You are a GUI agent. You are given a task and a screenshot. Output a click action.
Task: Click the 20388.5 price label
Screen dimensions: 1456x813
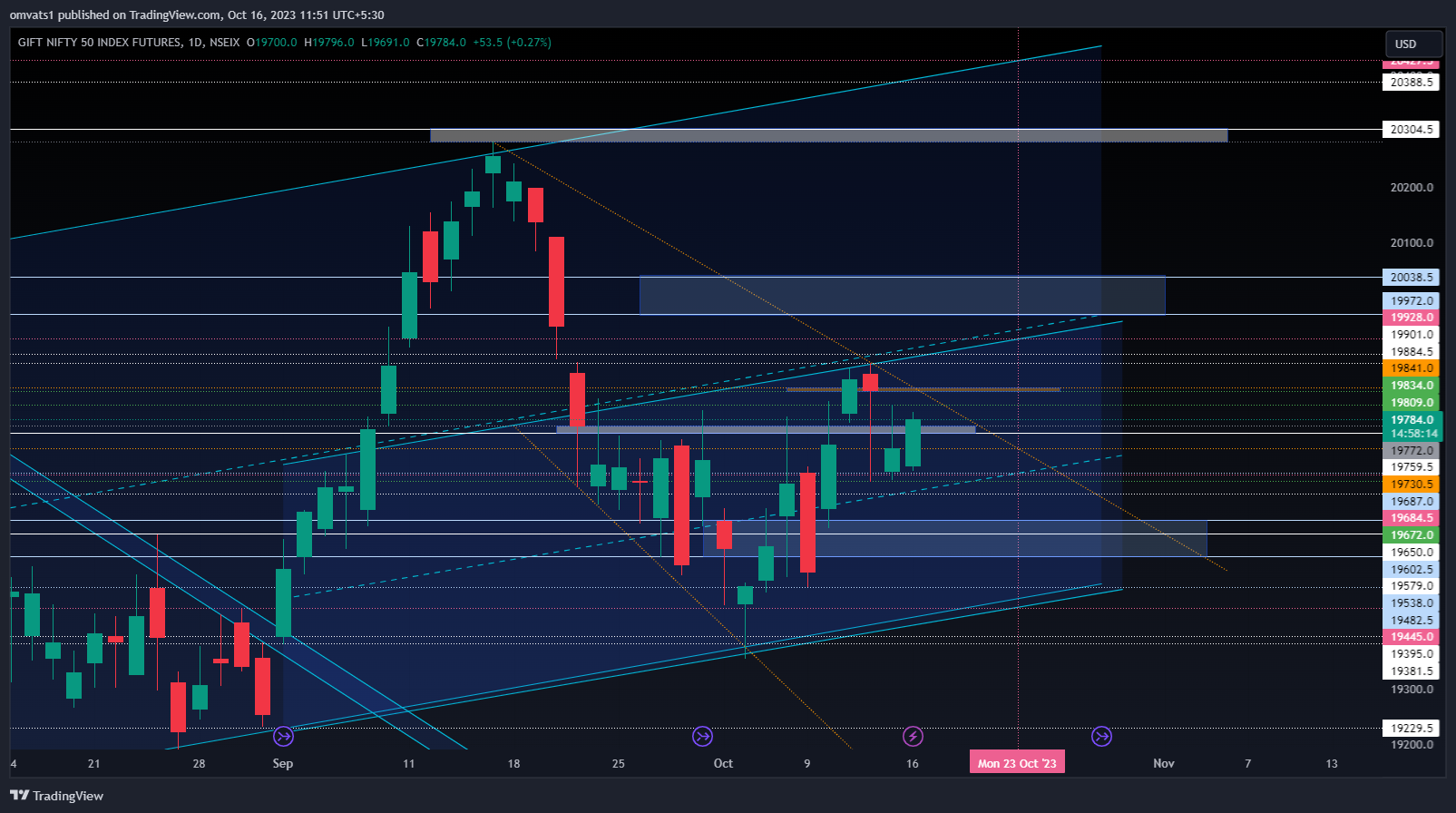click(x=1412, y=83)
